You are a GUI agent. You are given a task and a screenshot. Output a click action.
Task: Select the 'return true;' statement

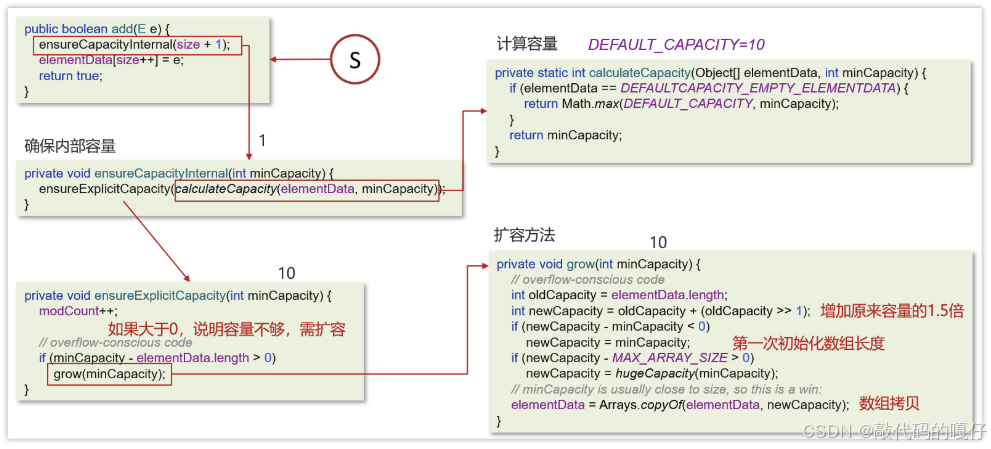pyautogui.click(x=70, y=76)
